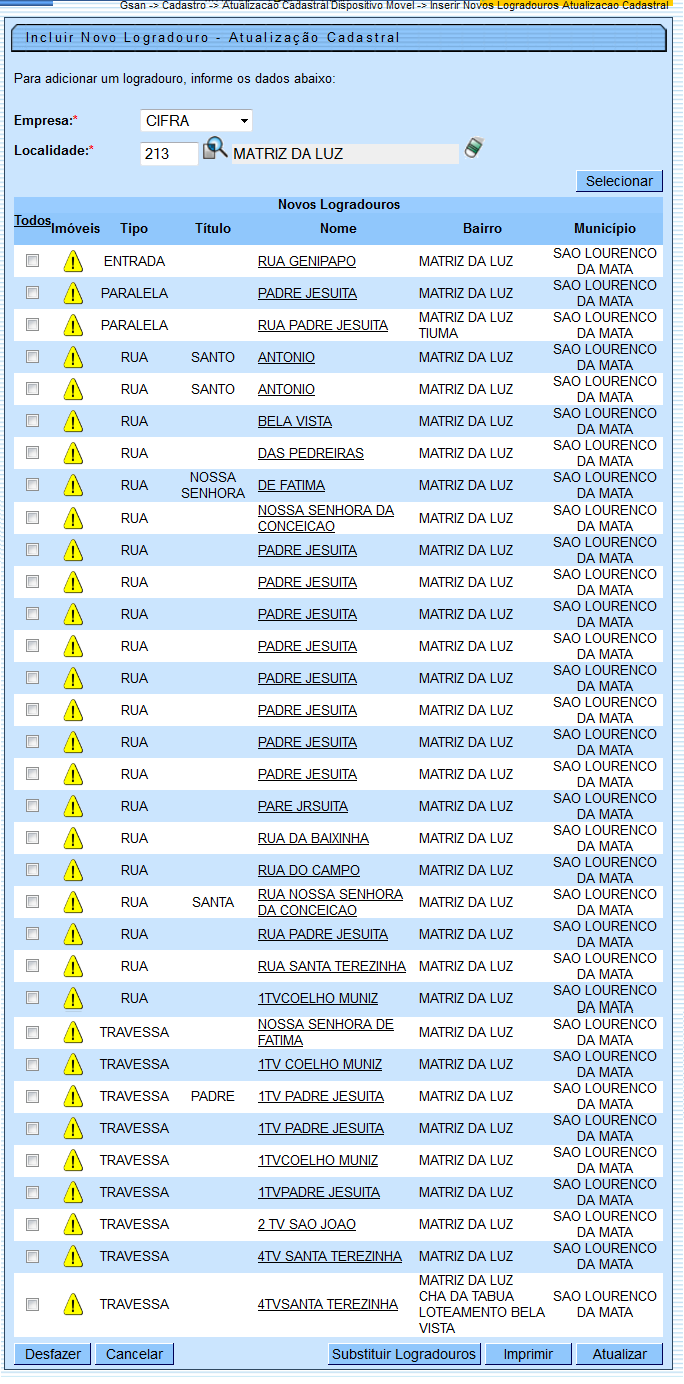This screenshot has width=684, height=1384.
Task: Click the ENTRADA type cell of RUA GENIPAPO
Action: (x=134, y=261)
